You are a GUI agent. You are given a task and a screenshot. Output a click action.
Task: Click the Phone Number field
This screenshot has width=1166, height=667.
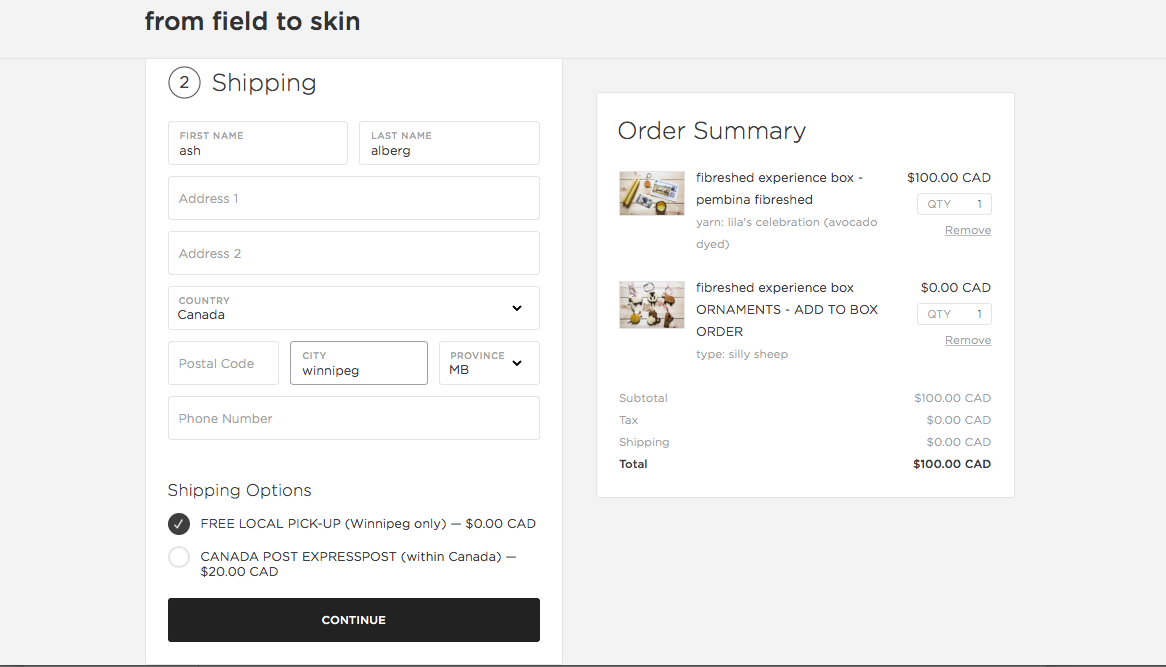[354, 418]
